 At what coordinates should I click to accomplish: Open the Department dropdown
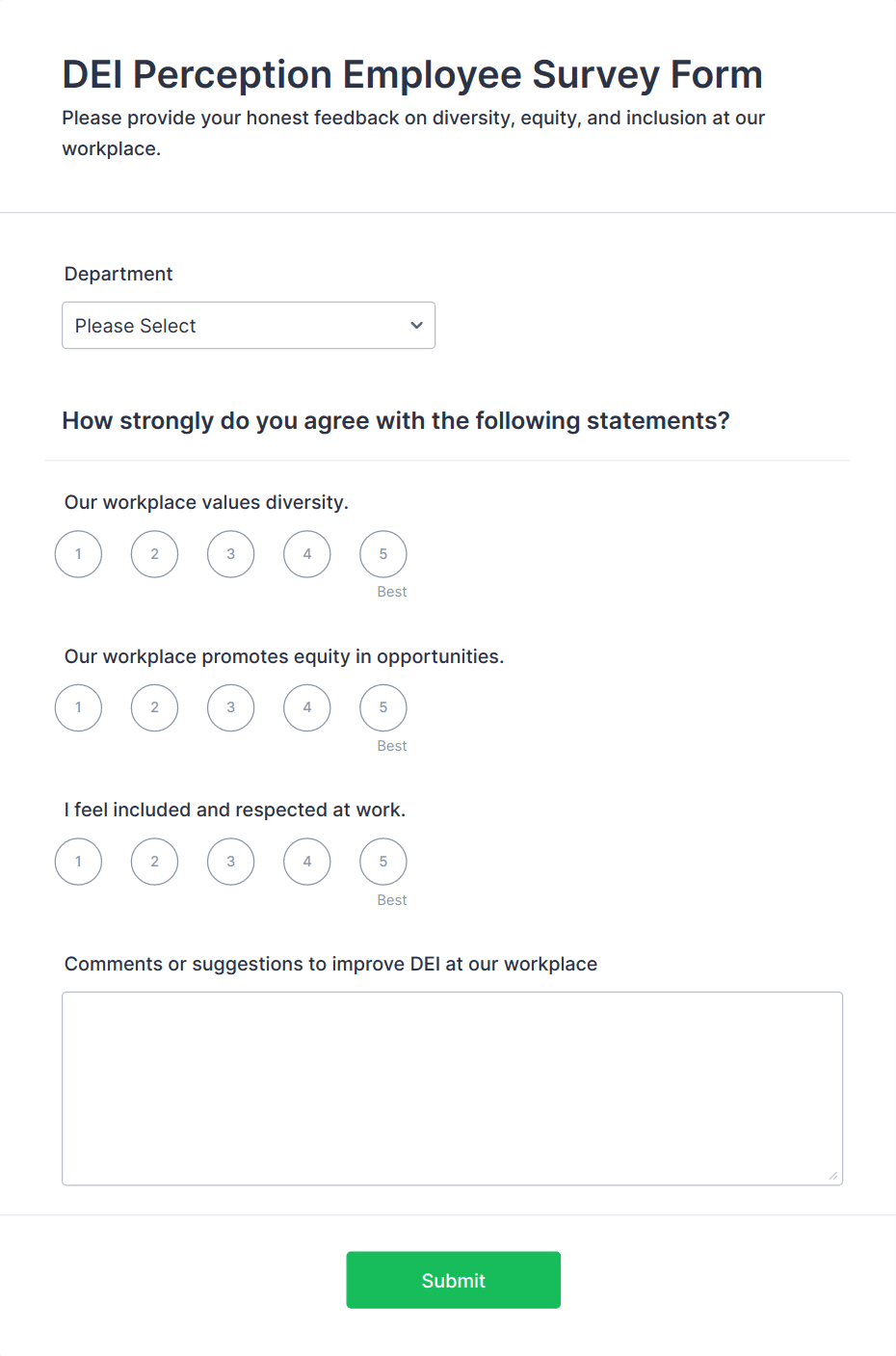pyautogui.click(x=248, y=326)
